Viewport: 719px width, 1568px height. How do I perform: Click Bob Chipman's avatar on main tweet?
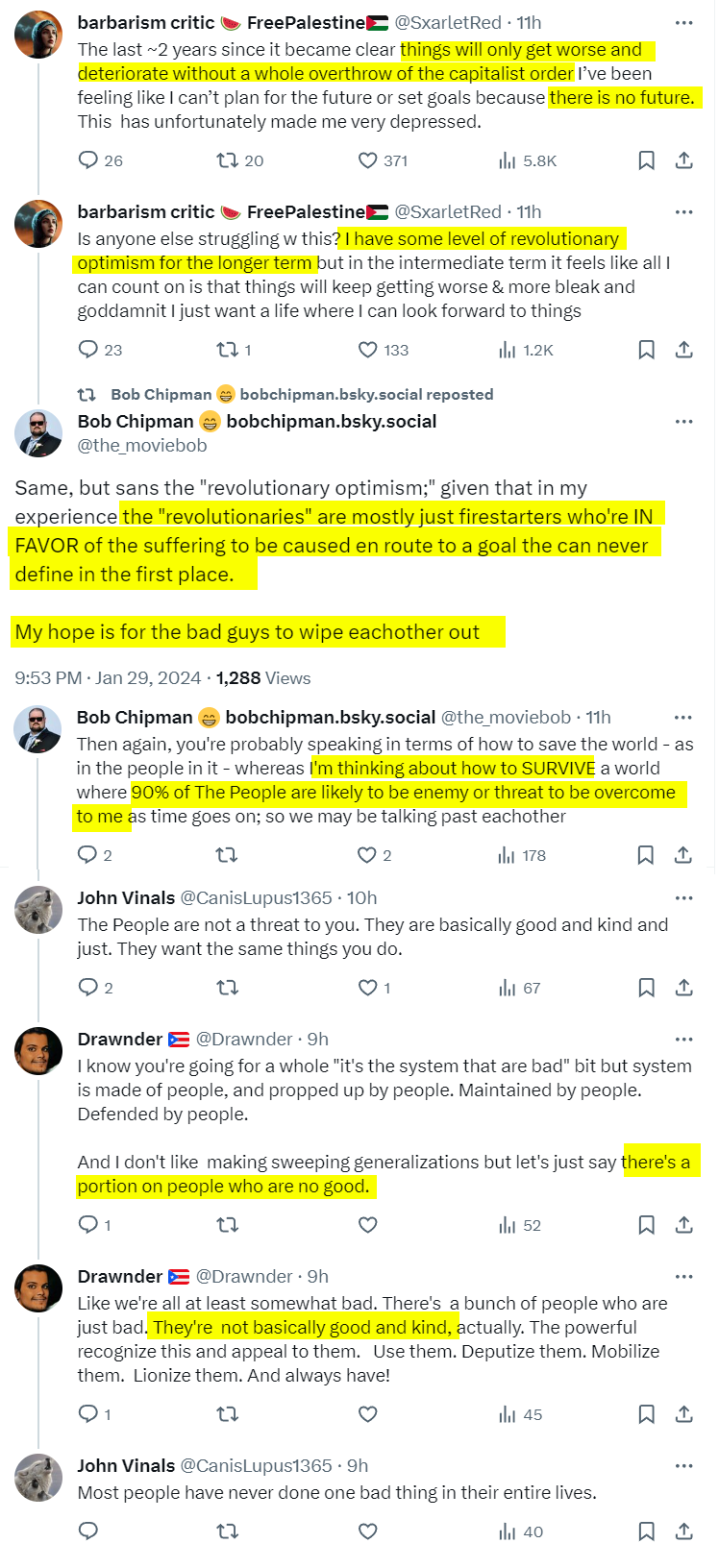point(38,433)
